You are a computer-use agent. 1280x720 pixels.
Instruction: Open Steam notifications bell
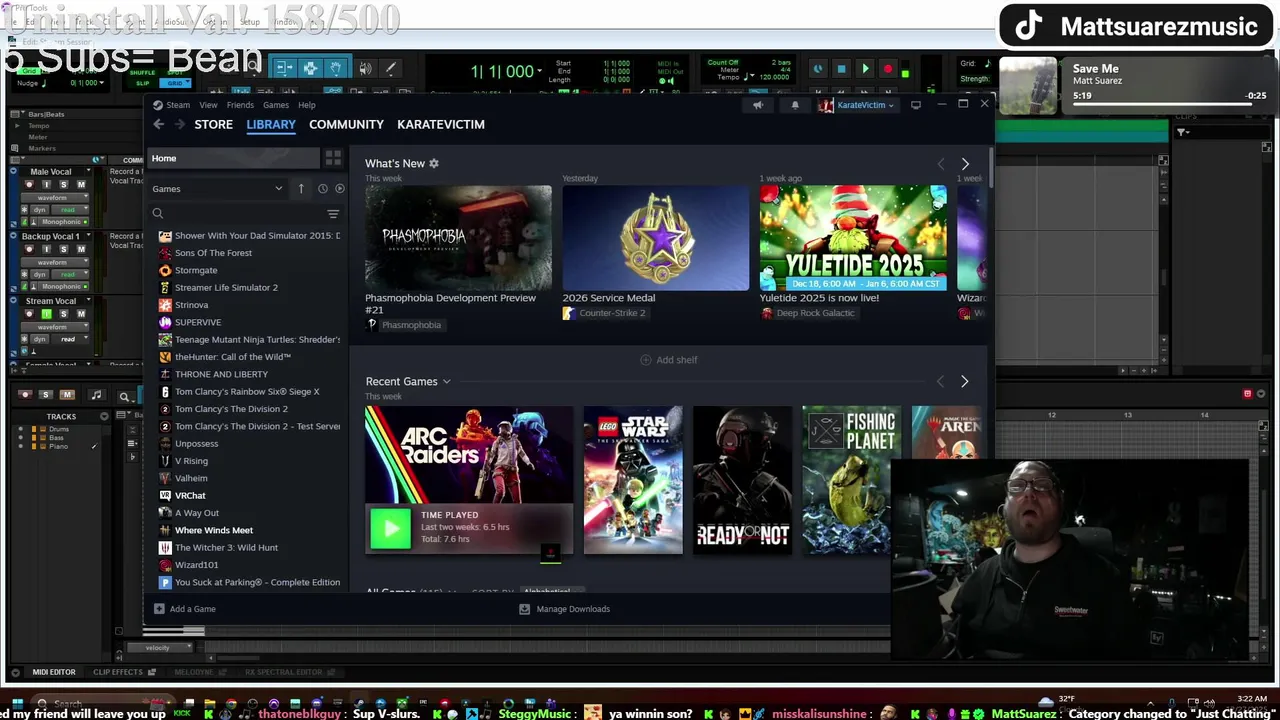(x=795, y=105)
